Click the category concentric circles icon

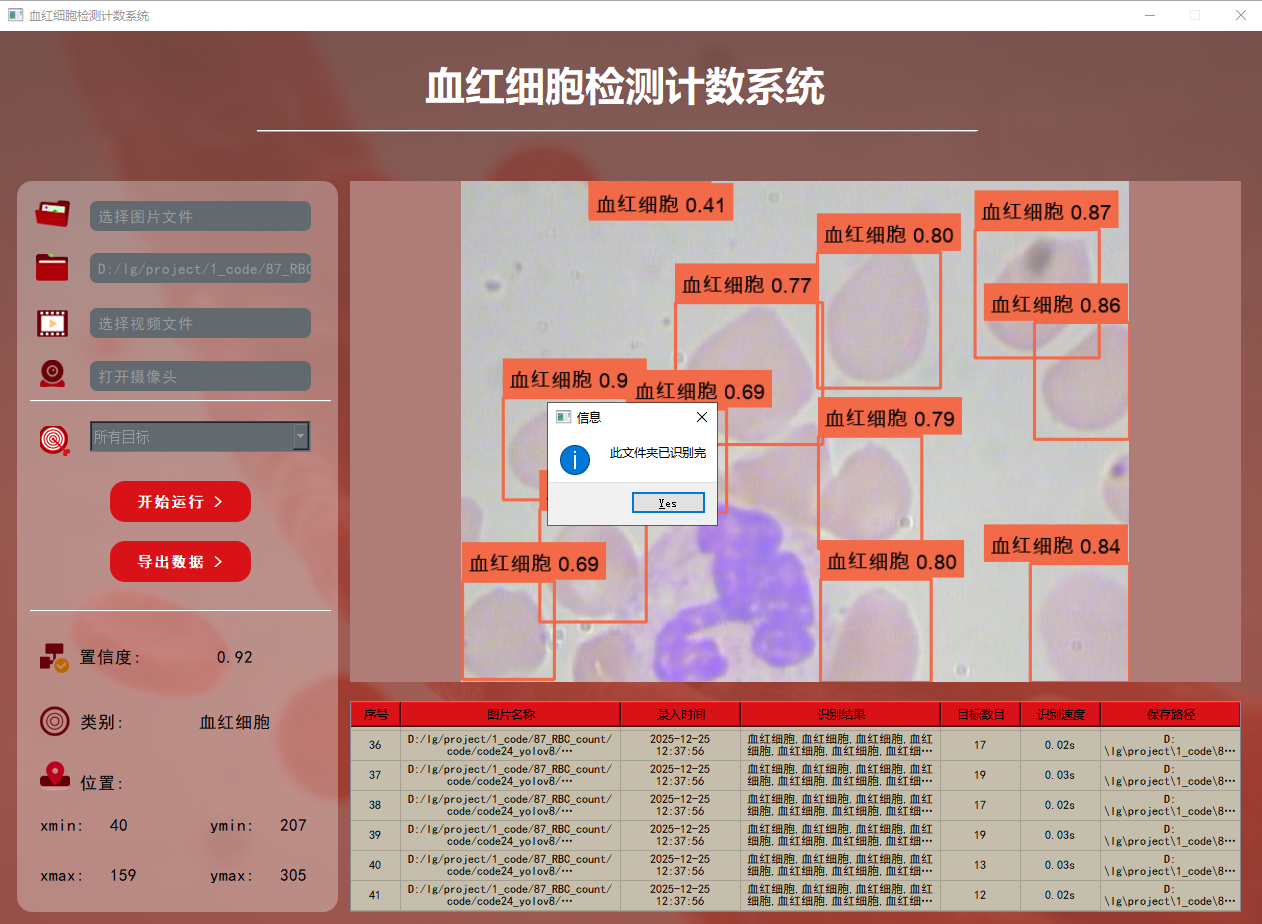[x=54, y=721]
